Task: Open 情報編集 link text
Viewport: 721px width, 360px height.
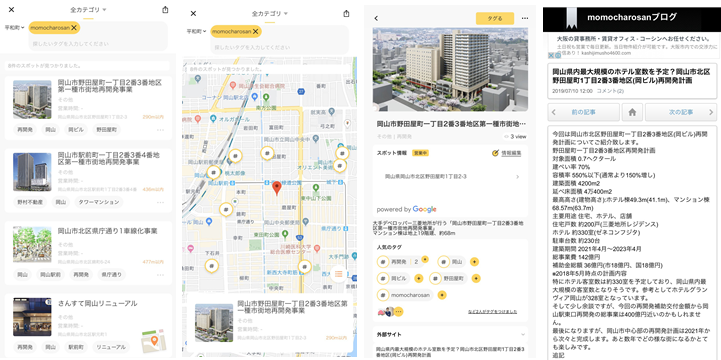Action: pyautogui.click(x=511, y=153)
